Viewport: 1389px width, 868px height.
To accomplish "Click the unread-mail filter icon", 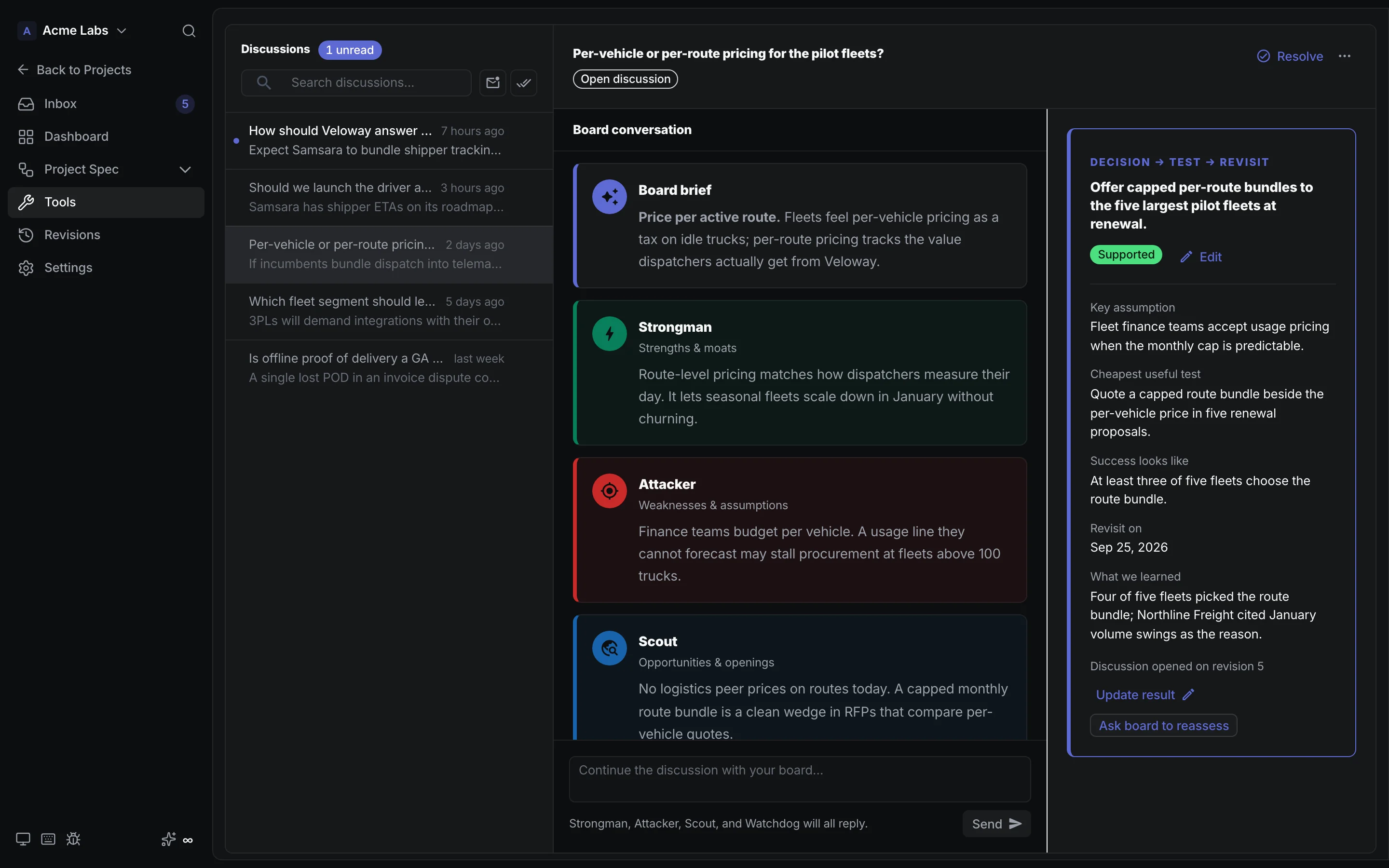I will click(x=492, y=82).
